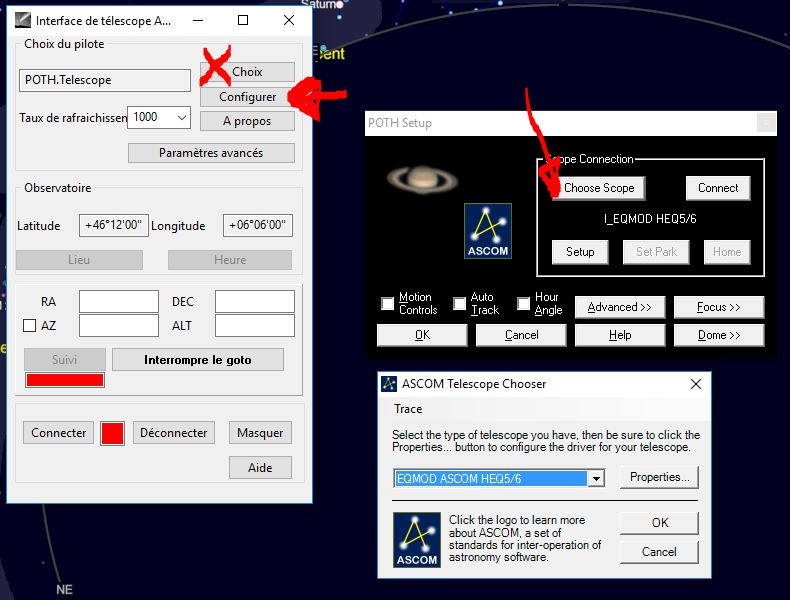Image resolution: width=790 pixels, height=600 pixels.
Task: Open Aide help button
Action: 260,468
